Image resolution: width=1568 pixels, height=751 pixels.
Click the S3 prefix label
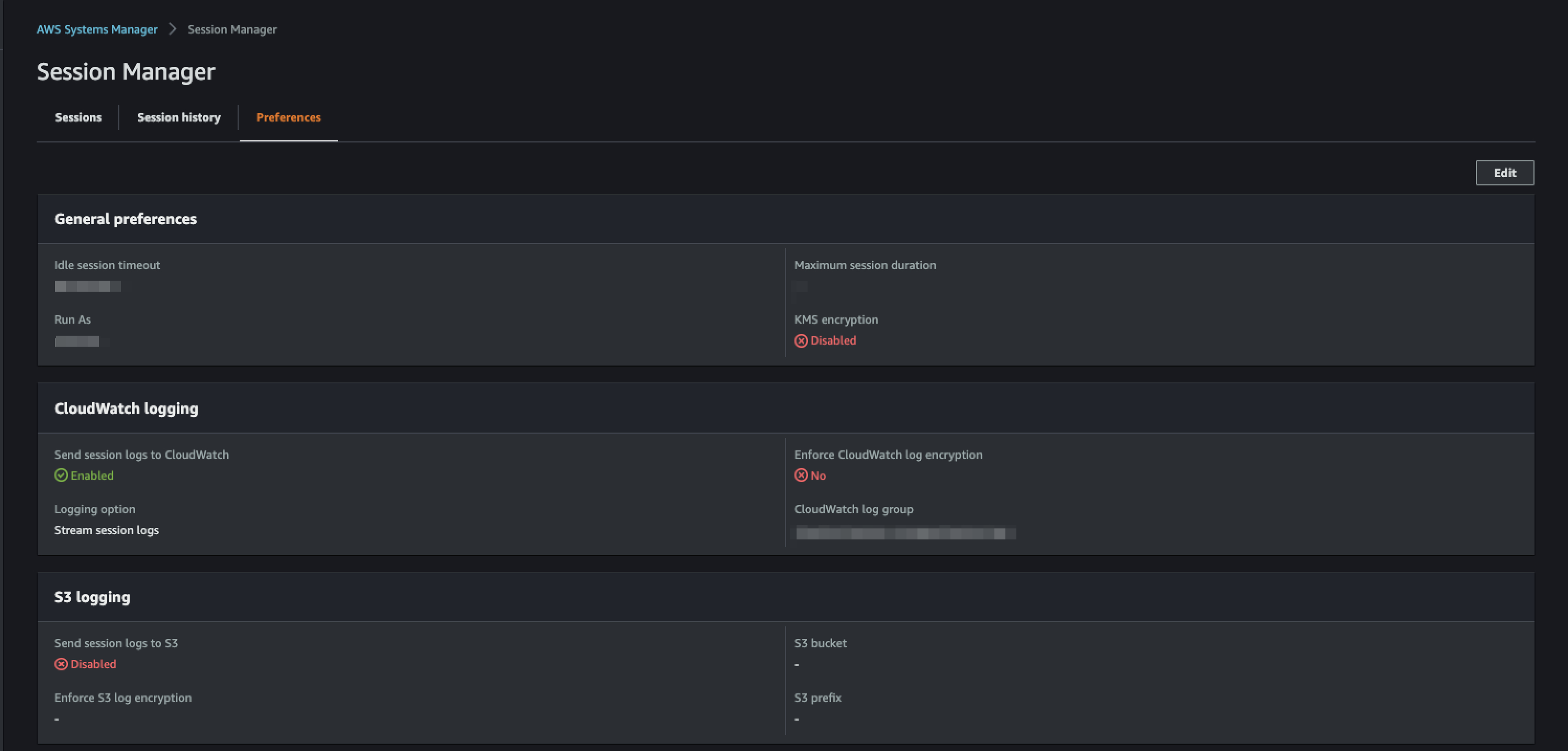(817, 698)
